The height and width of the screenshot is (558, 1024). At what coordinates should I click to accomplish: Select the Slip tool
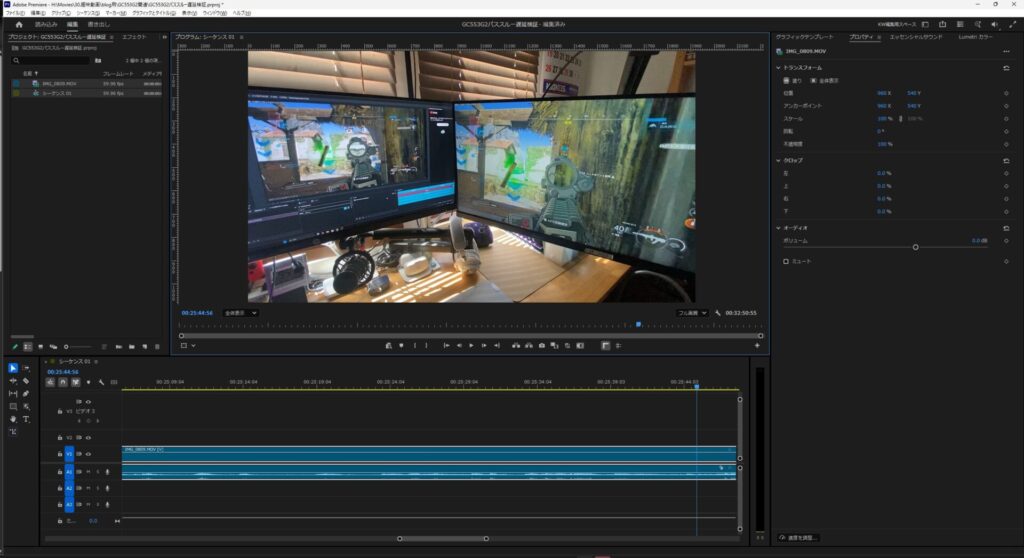pyautogui.click(x=13, y=393)
